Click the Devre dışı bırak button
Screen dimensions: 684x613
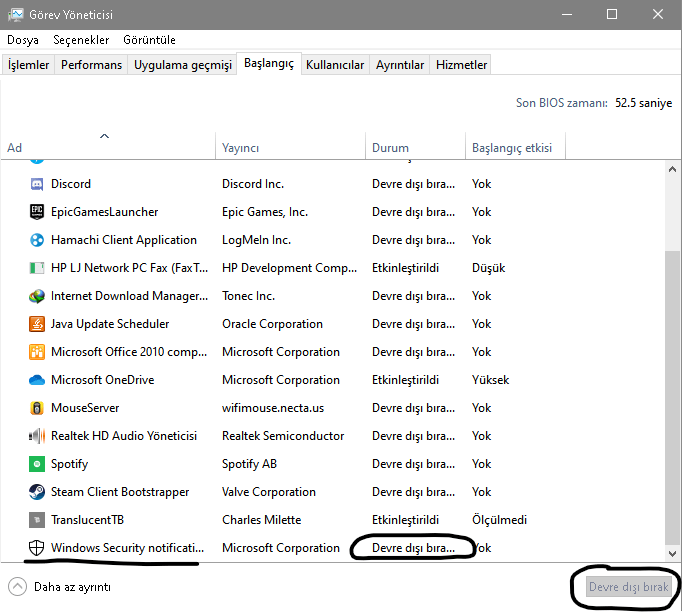click(628, 587)
